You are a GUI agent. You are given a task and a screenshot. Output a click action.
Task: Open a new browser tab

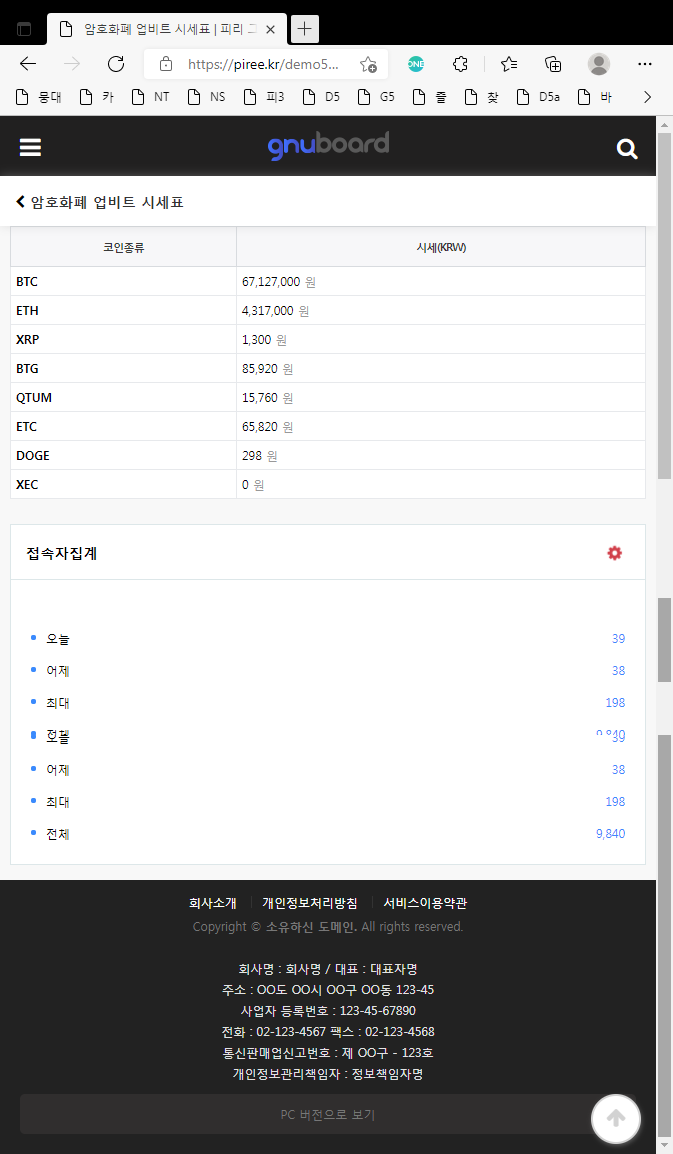point(305,29)
